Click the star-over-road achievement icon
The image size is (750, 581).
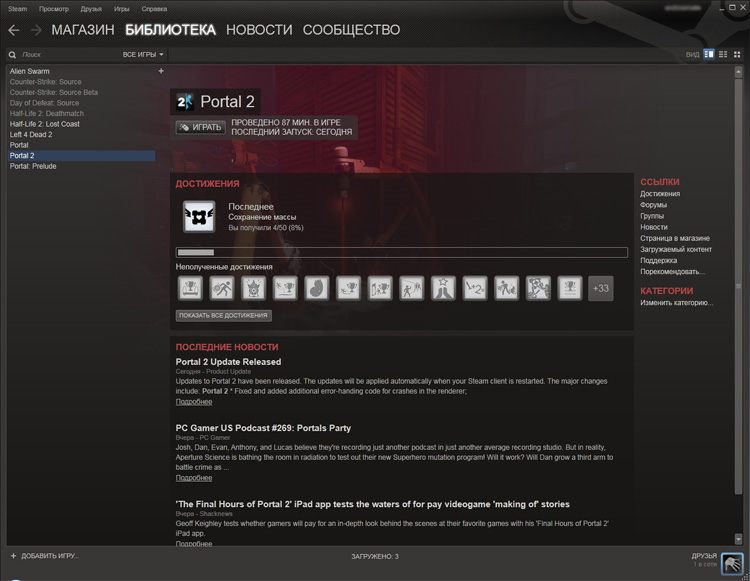point(443,288)
